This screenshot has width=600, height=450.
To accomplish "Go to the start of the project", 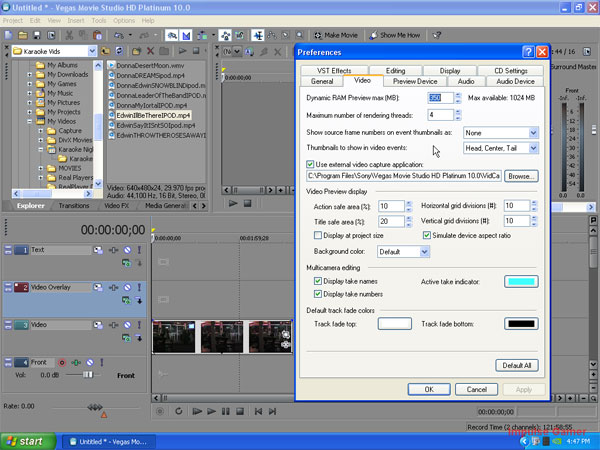I will click(258, 411).
